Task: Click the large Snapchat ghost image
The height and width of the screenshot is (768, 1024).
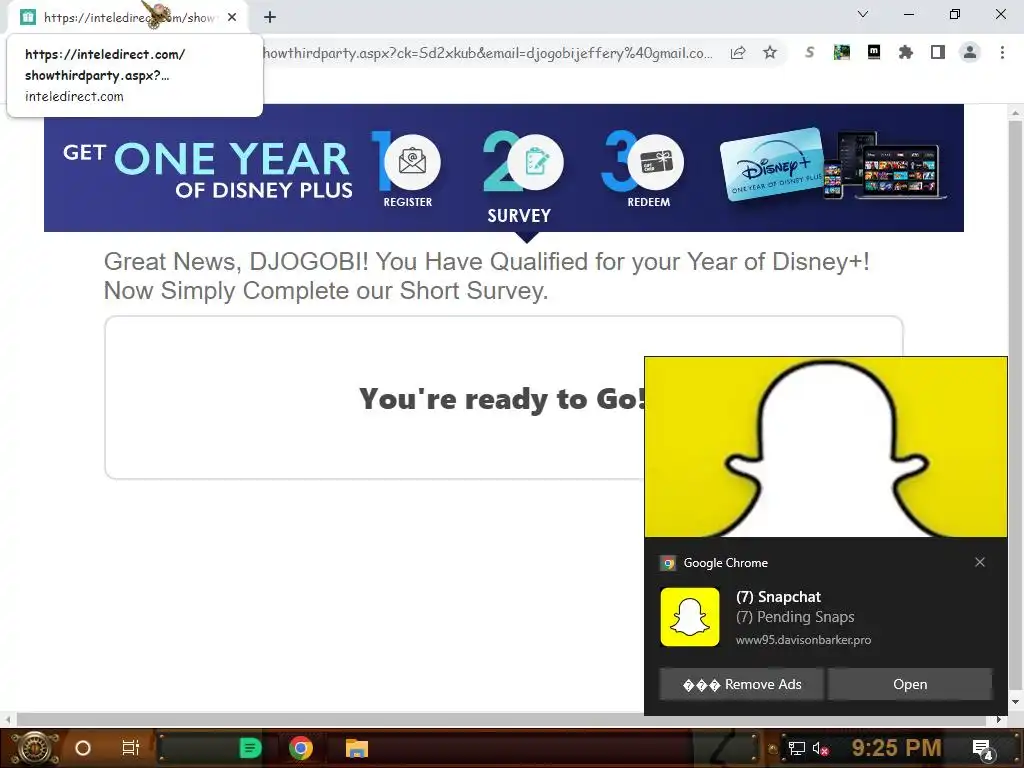Action: point(825,447)
